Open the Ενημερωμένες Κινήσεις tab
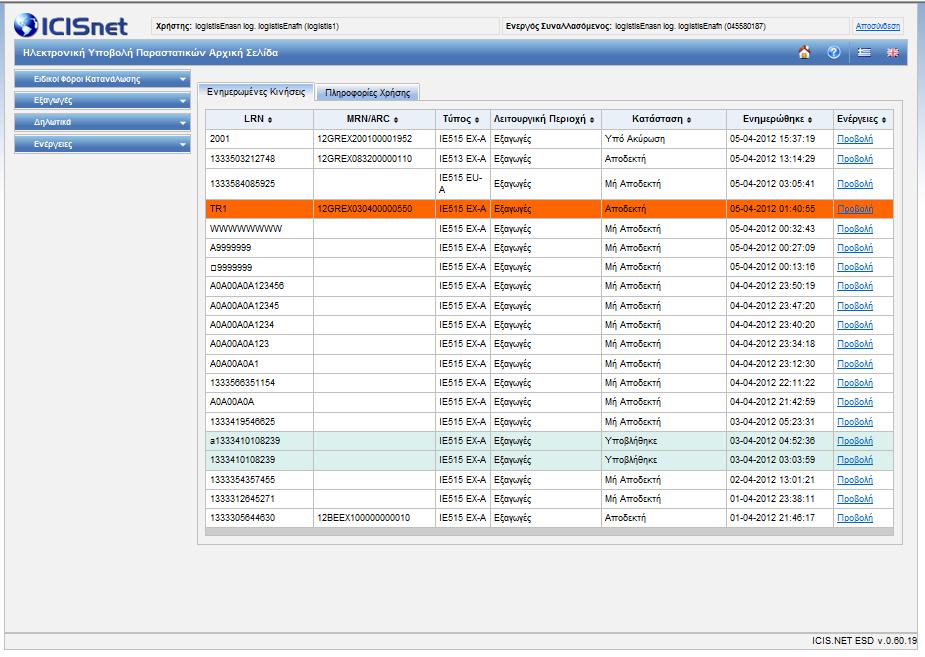Image resolution: width=925 pixels, height=657 pixels. point(256,92)
